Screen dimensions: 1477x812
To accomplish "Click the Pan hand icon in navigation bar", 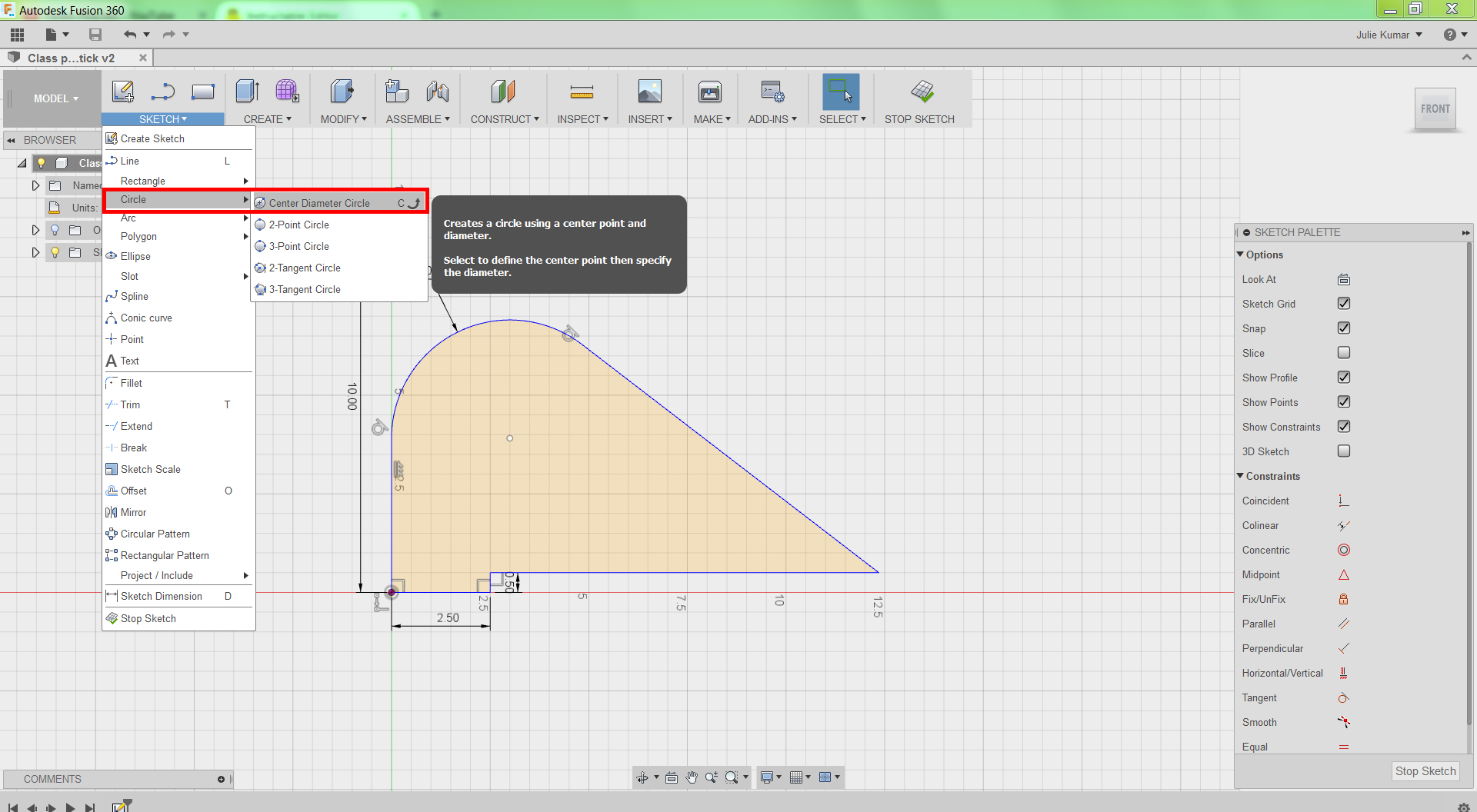I will pos(692,777).
